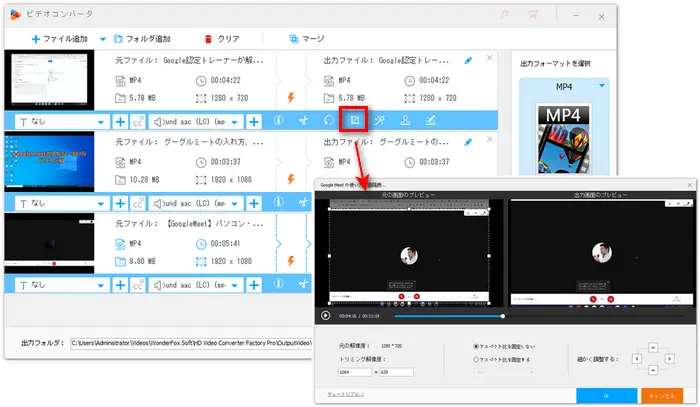Screen dimensions: 700x407
Task: Open the MP4 output format dropdown
Action: tap(603, 87)
